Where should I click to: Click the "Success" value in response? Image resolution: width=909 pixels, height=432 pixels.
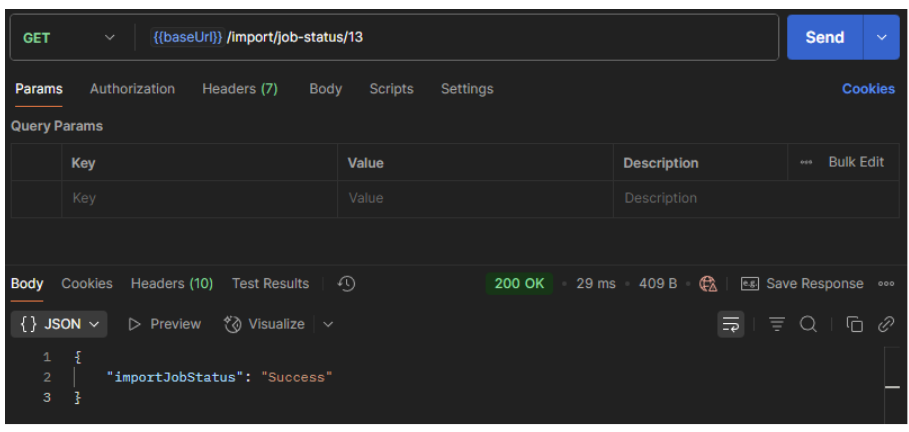[297, 377]
